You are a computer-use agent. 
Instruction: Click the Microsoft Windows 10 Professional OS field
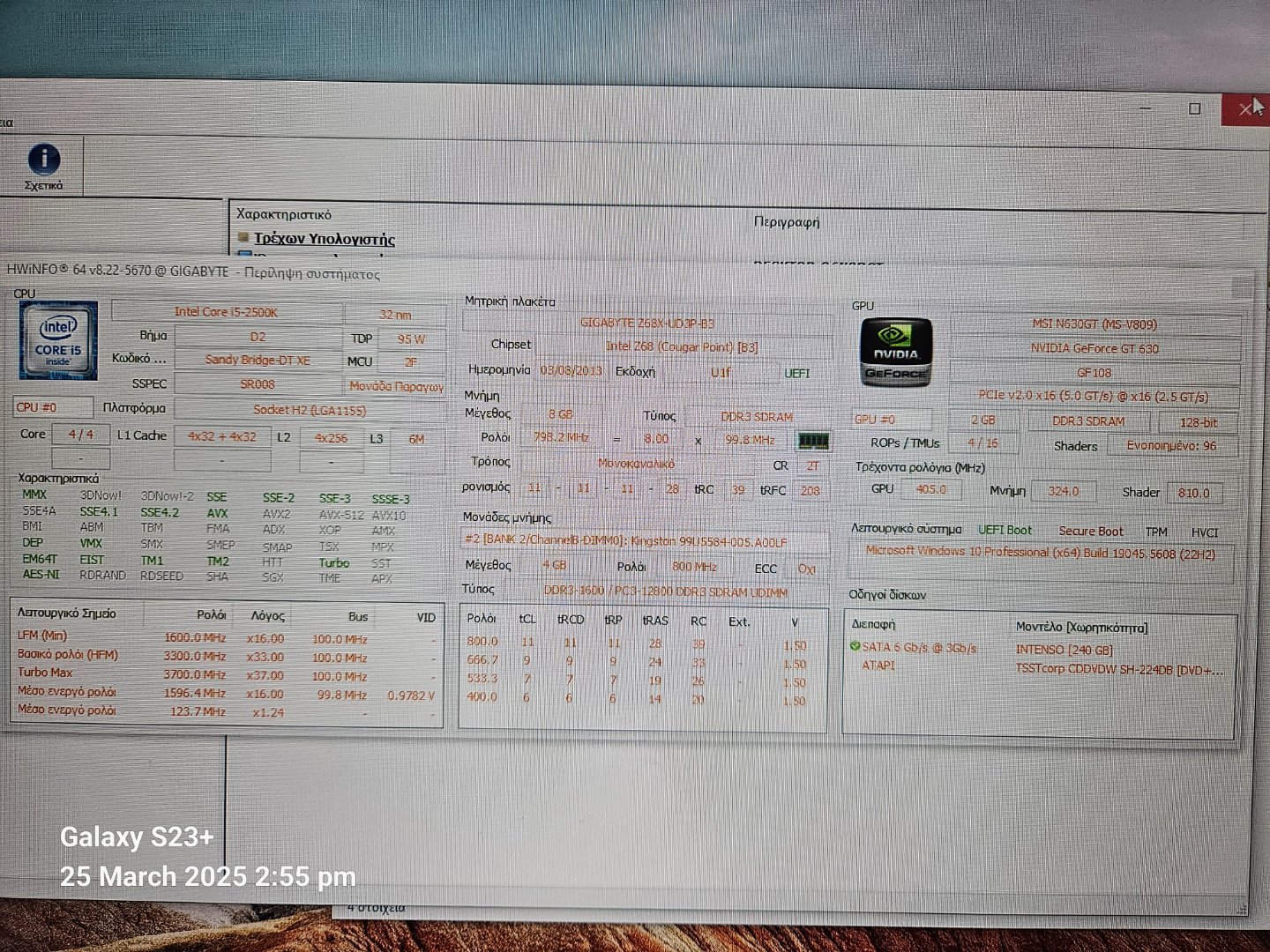pos(1041,562)
